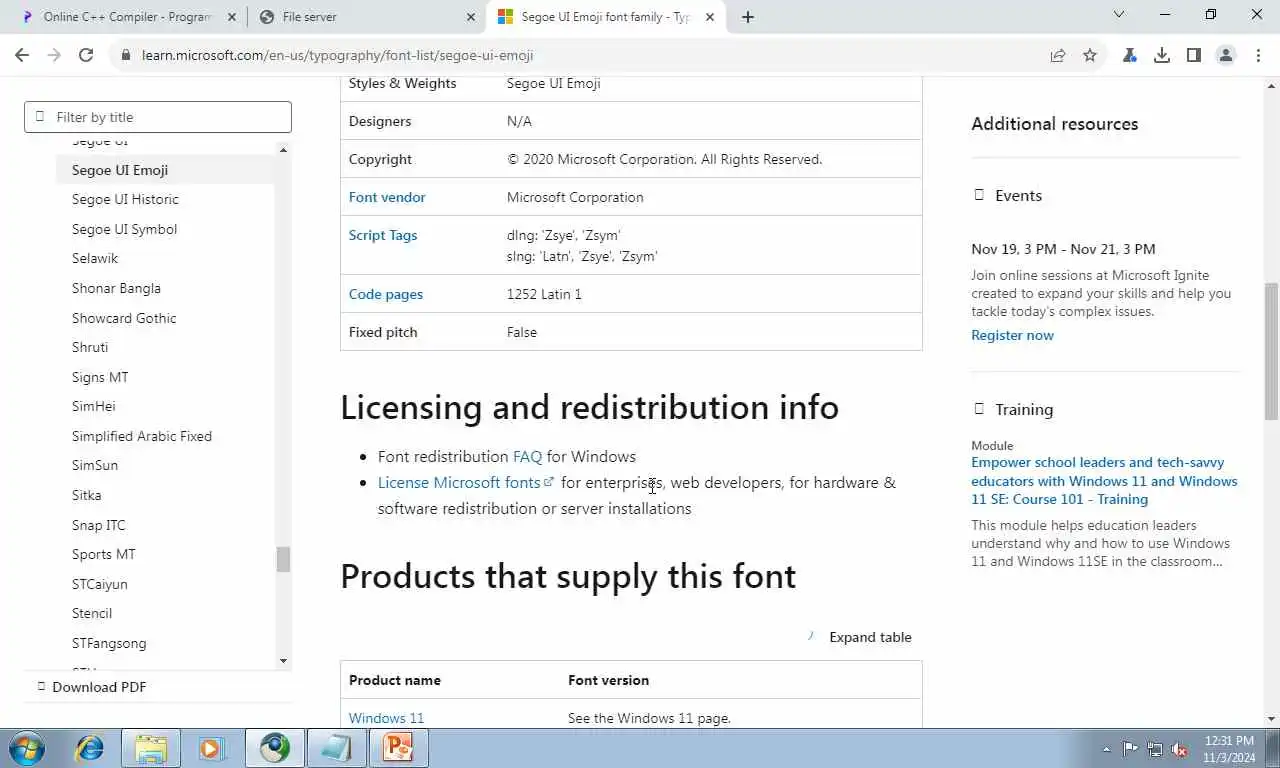Open the Empower school leaders training module

1104,481
